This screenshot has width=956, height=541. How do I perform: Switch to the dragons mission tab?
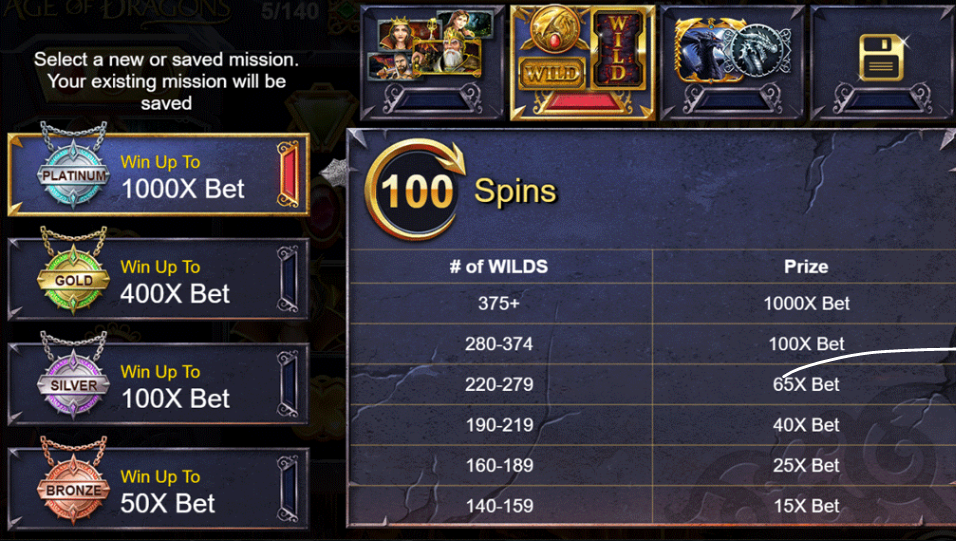coord(732,63)
